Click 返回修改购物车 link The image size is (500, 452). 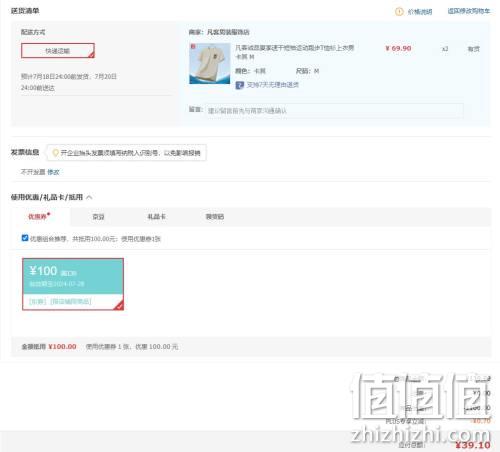(469, 11)
